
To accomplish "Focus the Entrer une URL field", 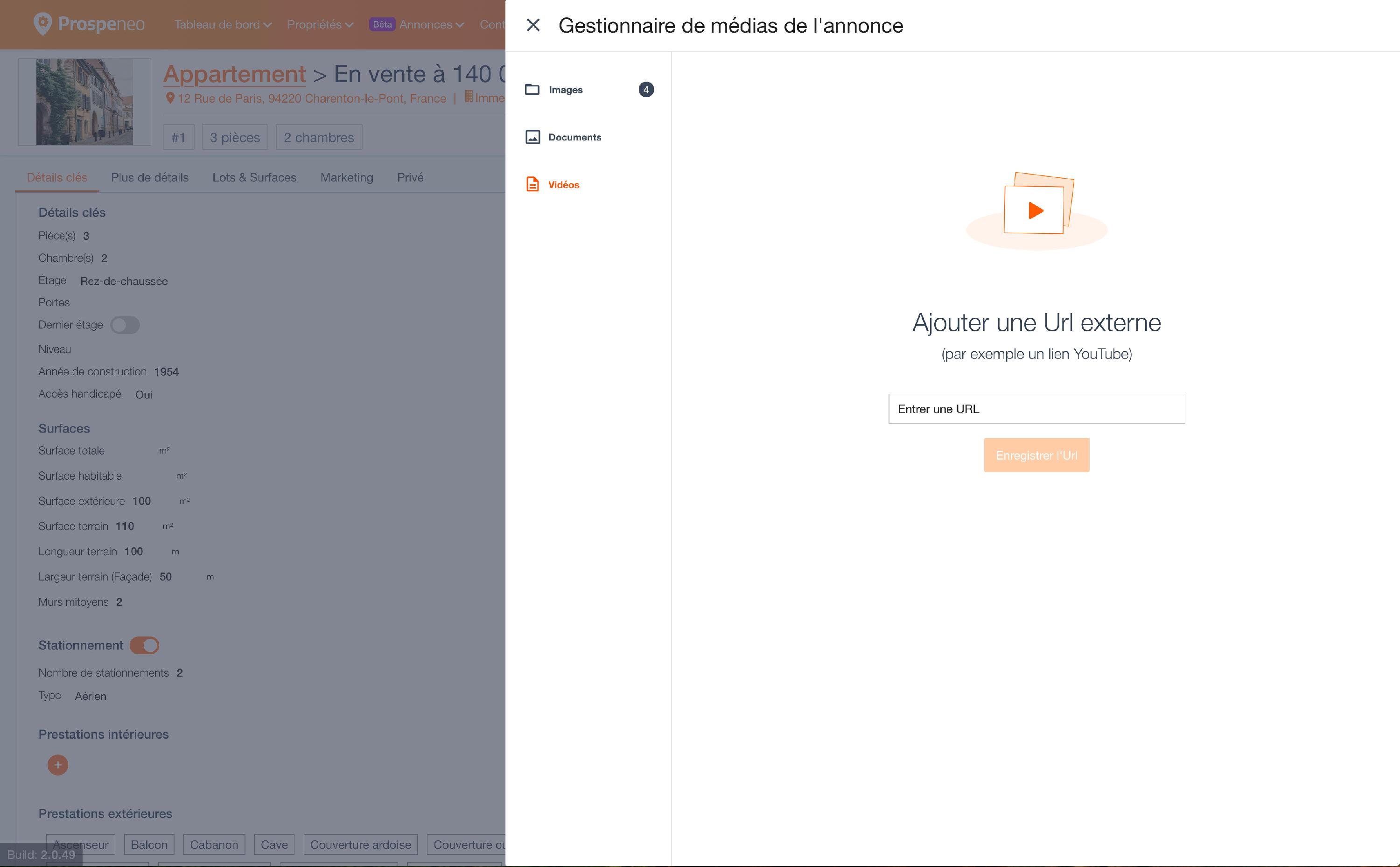I will 1036,409.
